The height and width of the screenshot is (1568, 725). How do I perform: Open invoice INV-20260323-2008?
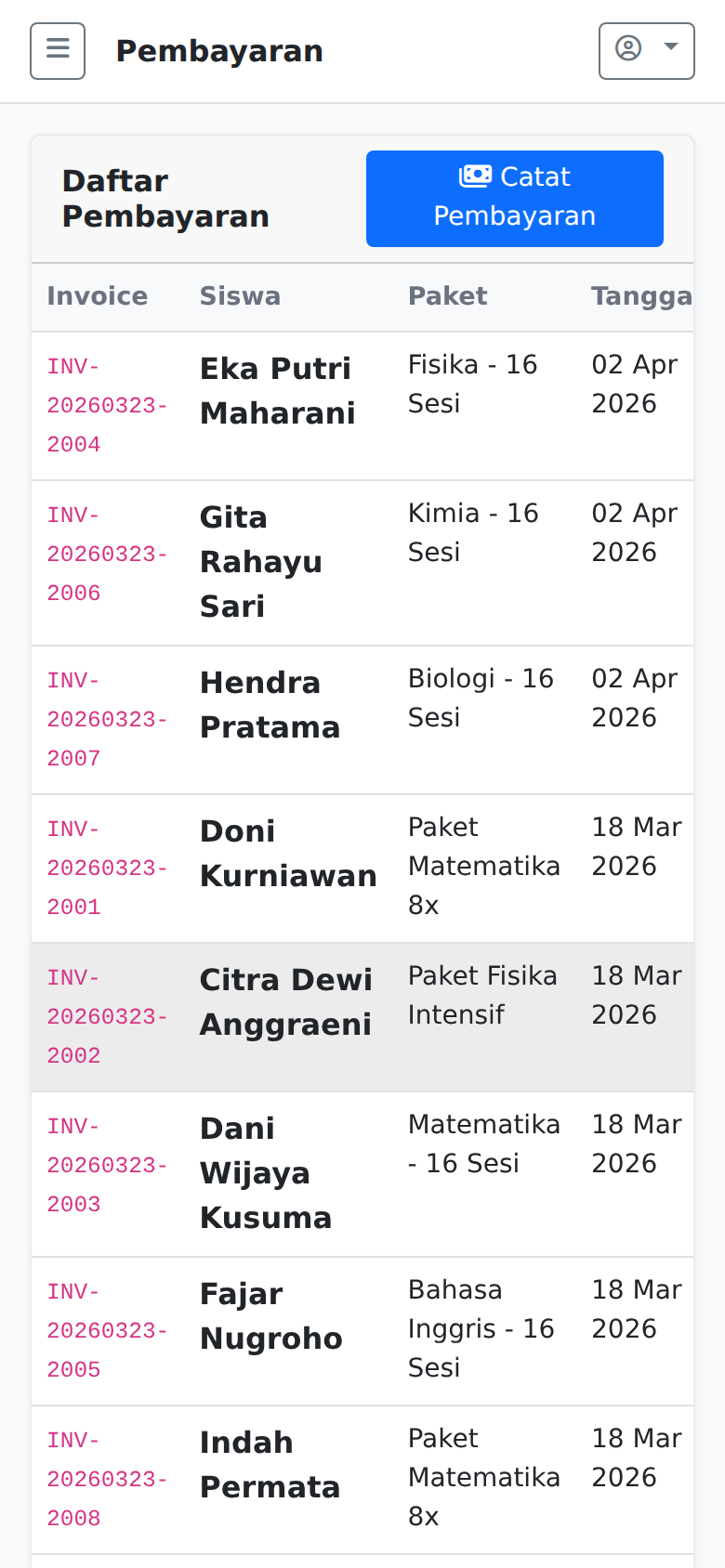tap(106, 1480)
